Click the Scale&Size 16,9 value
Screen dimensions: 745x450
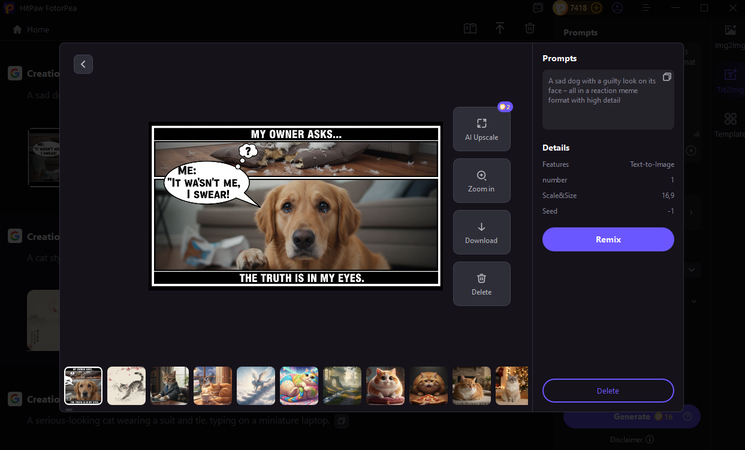click(668, 196)
